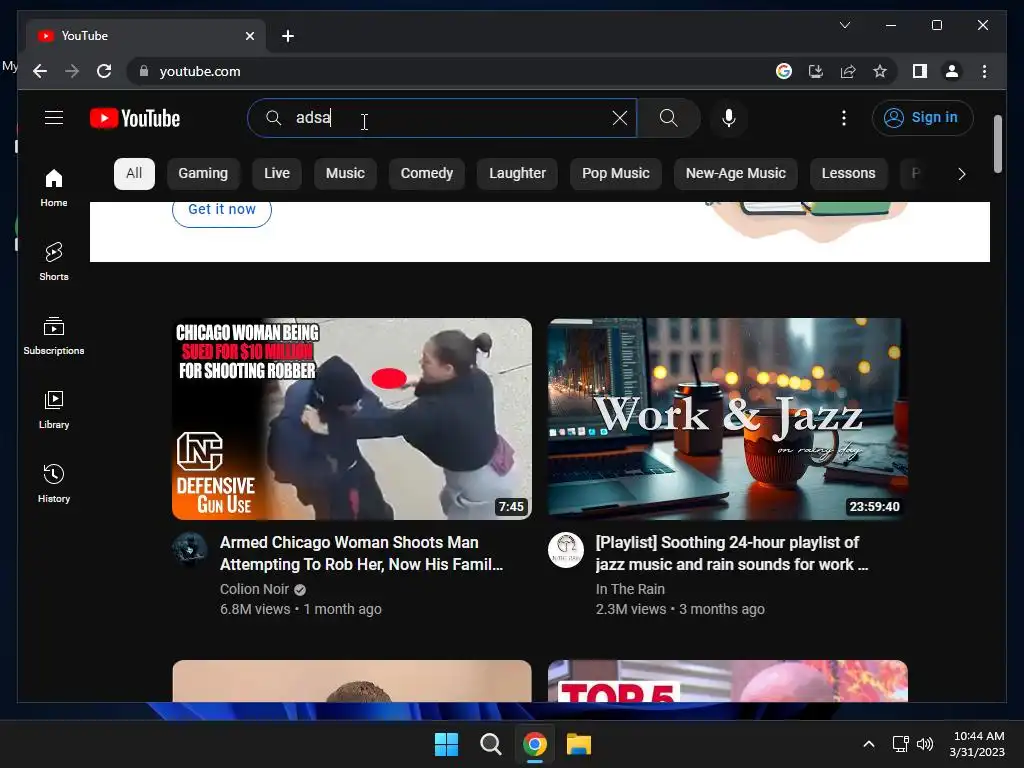Toggle the Chrome side panel icon
The width and height of the screenshot is (1024, 768).
coord(920,71)
